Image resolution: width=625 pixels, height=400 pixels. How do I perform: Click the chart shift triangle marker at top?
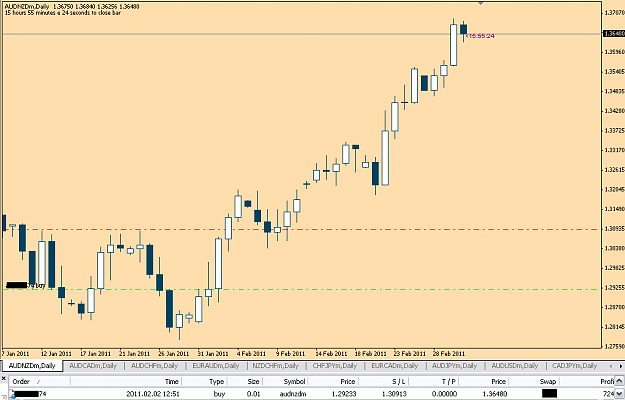(480, 3)
